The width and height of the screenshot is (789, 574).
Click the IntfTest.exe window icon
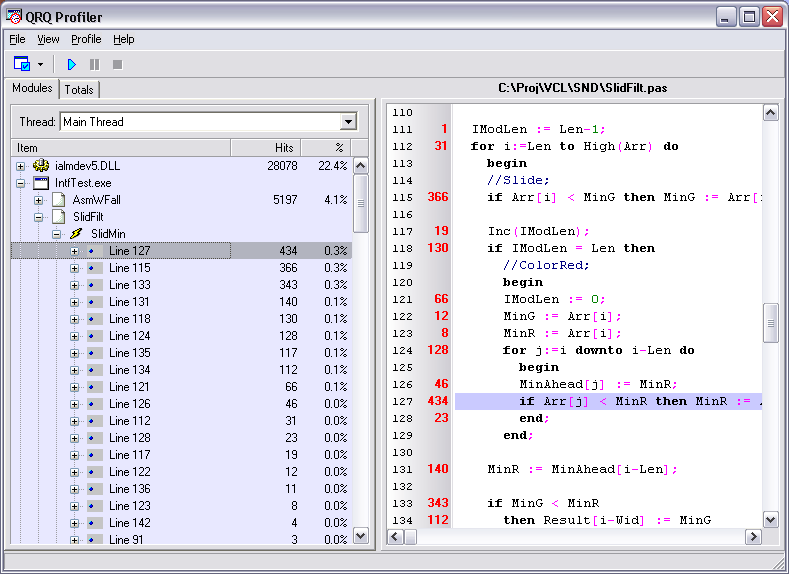coord(41,183)
